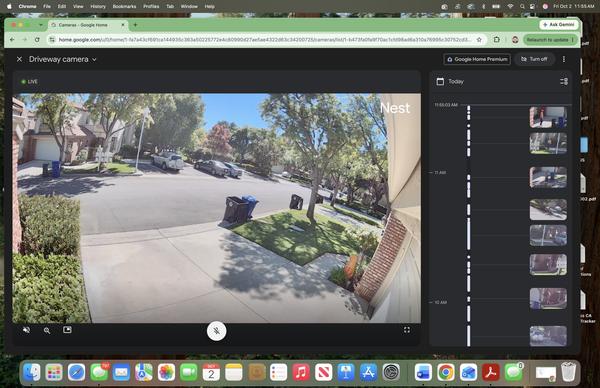Bookmark this page with the star

479,40
